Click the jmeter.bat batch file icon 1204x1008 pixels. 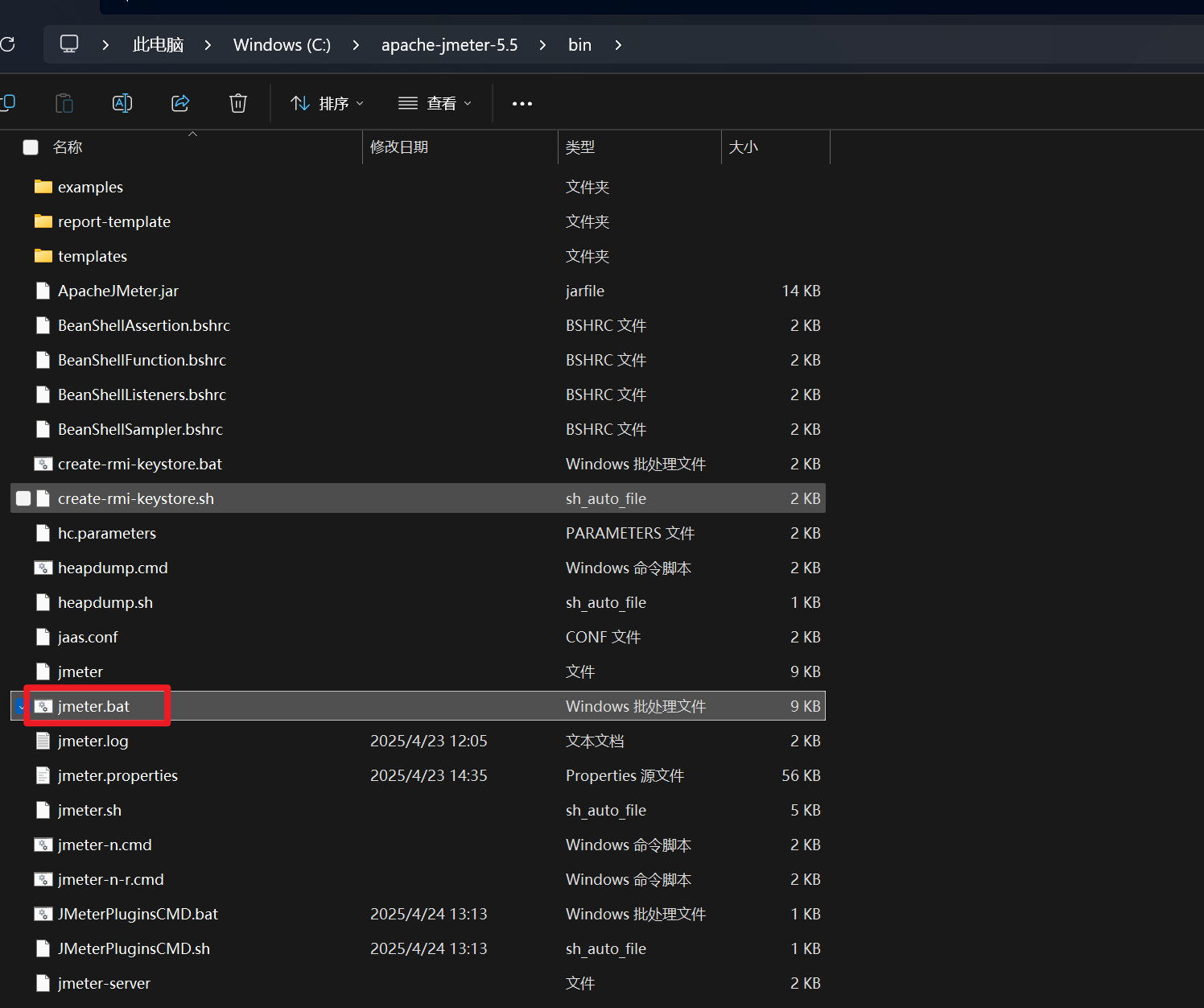(43, 706)
